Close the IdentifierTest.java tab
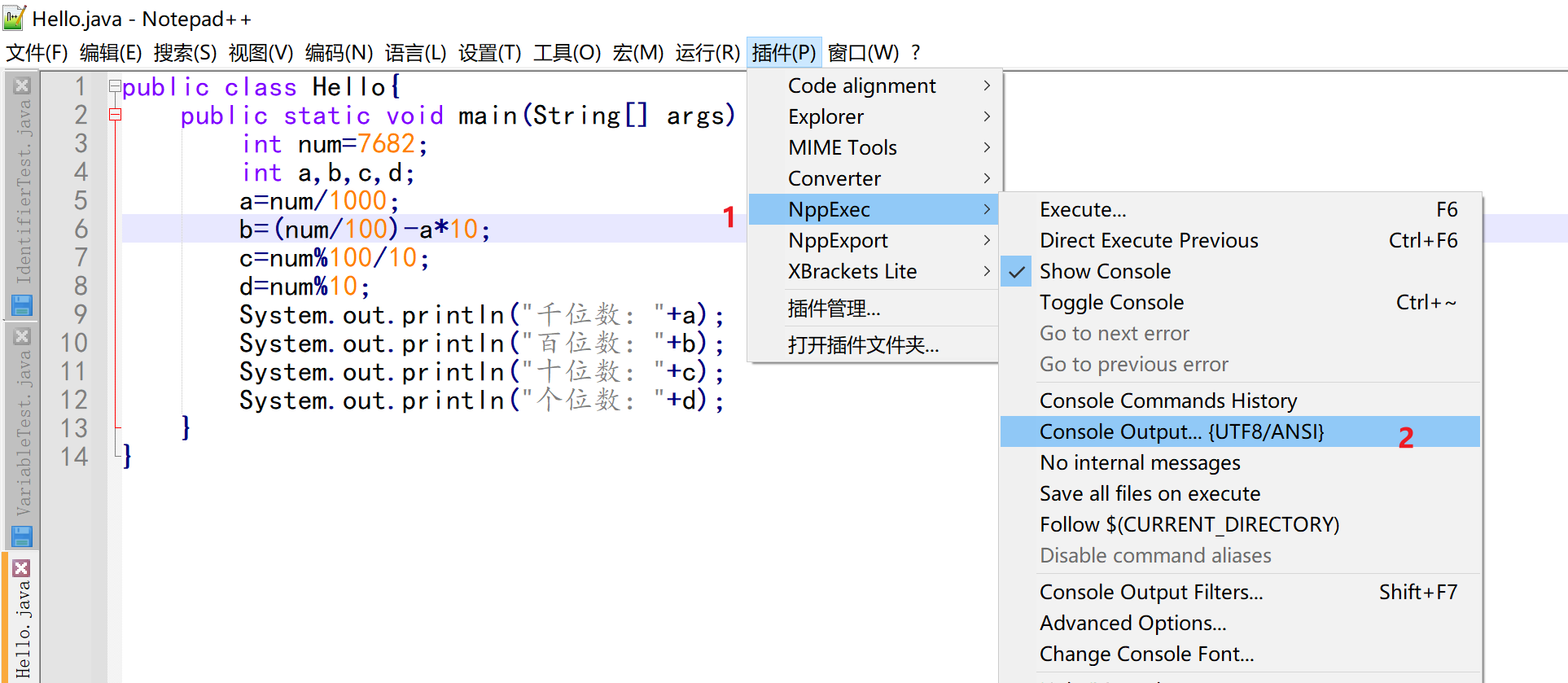The height and width of the screenshot is (683, 1568). pyautogui.click(x=22, y=85)
